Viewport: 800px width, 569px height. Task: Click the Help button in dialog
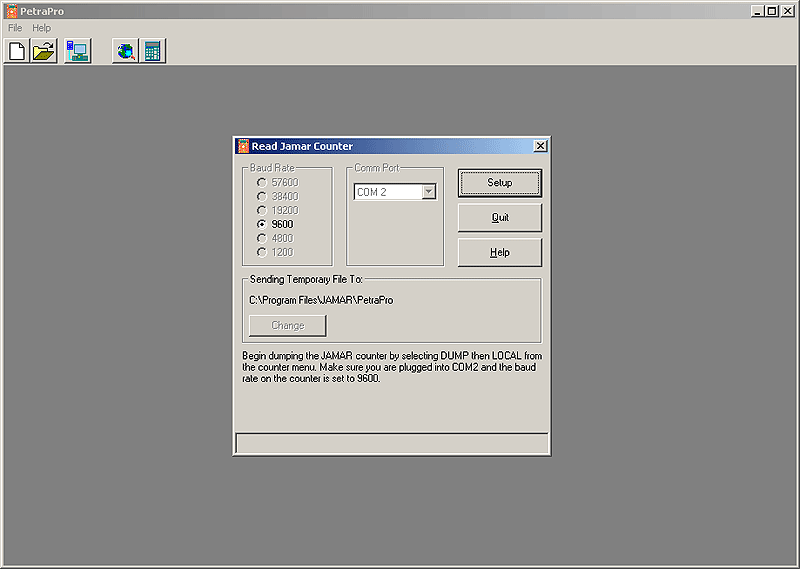[499, 253]
